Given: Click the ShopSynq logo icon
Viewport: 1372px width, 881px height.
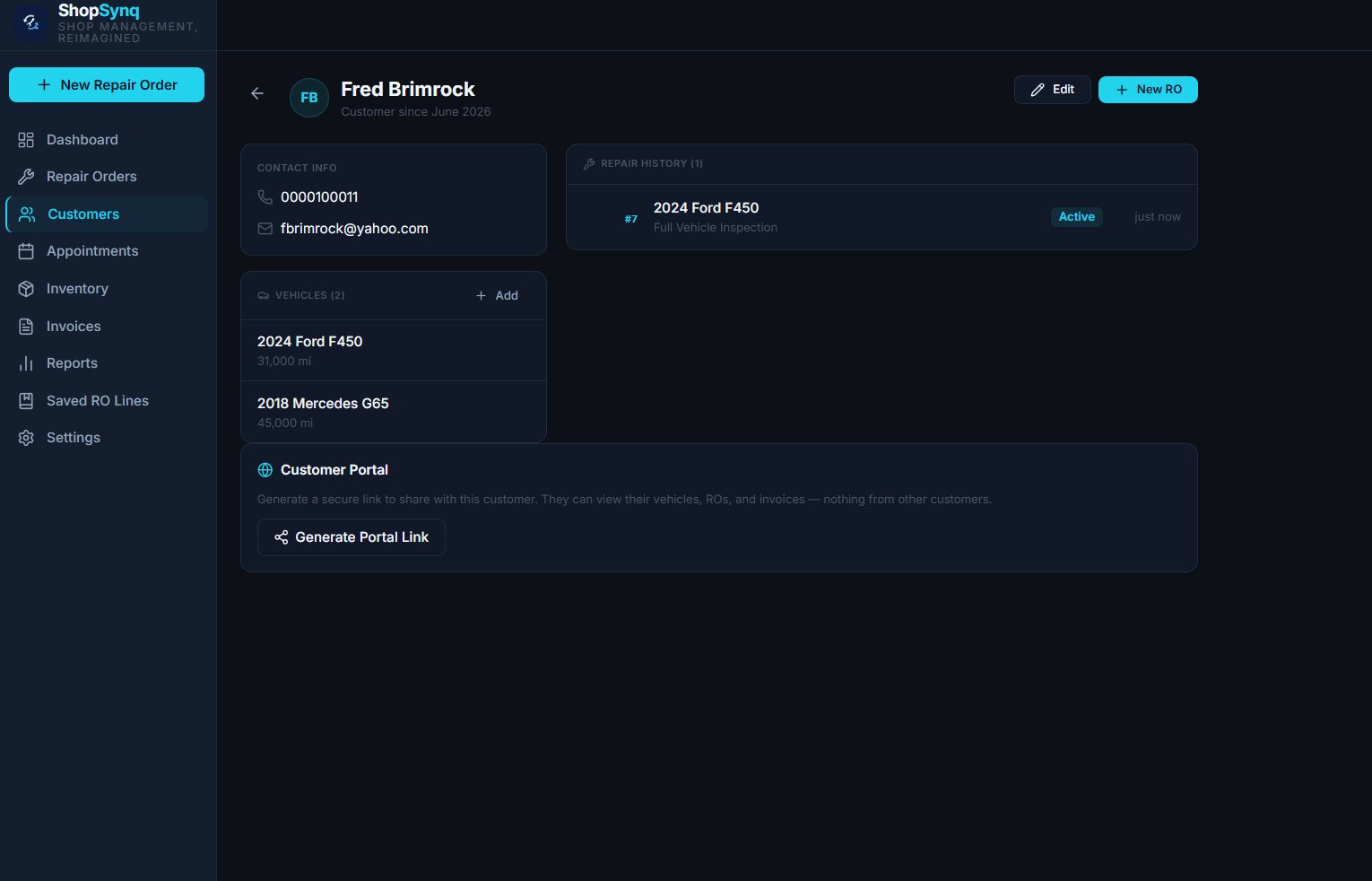Looking at the screenshot, I should coord(31,23).
